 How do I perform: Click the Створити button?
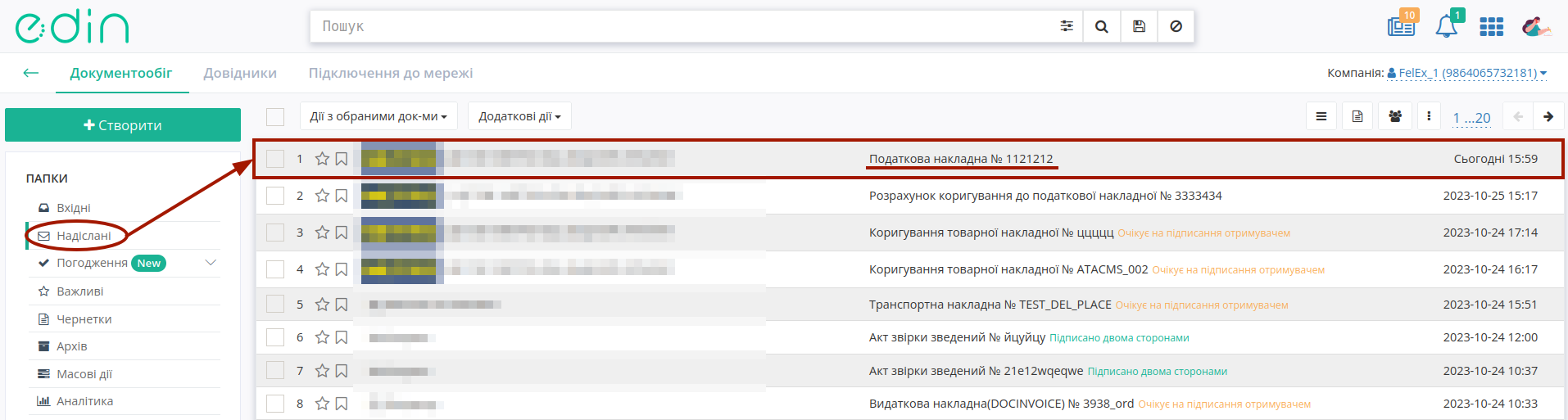pos(123,125)
